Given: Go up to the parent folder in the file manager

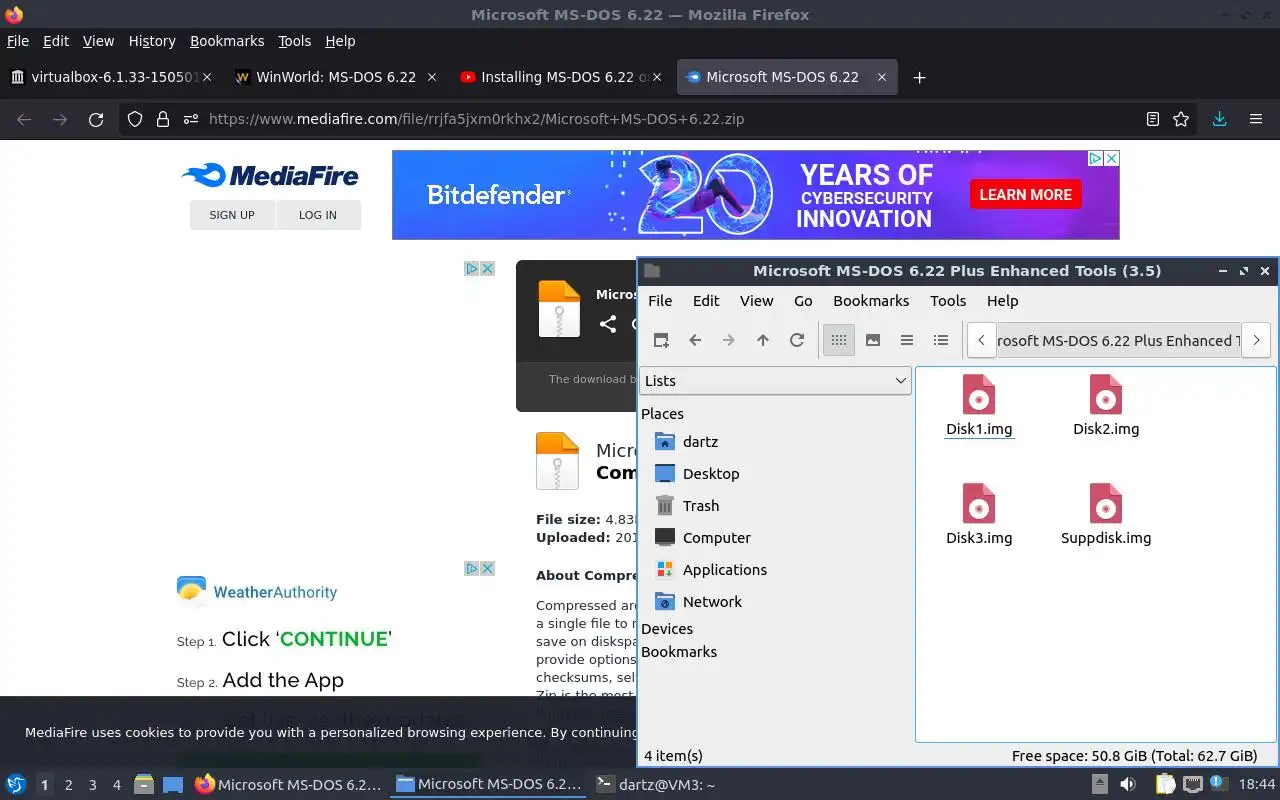Looking at the screenshot, I should [x=763, y=340].
